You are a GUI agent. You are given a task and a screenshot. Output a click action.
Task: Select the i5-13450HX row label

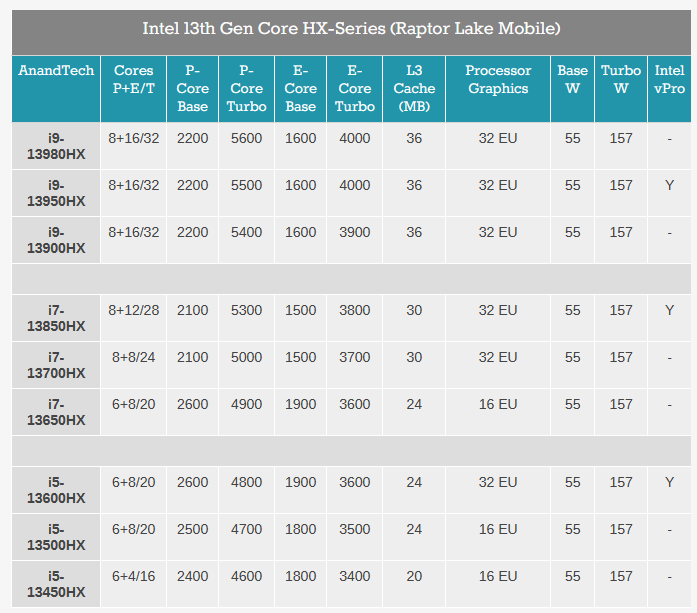coord(56,585)
